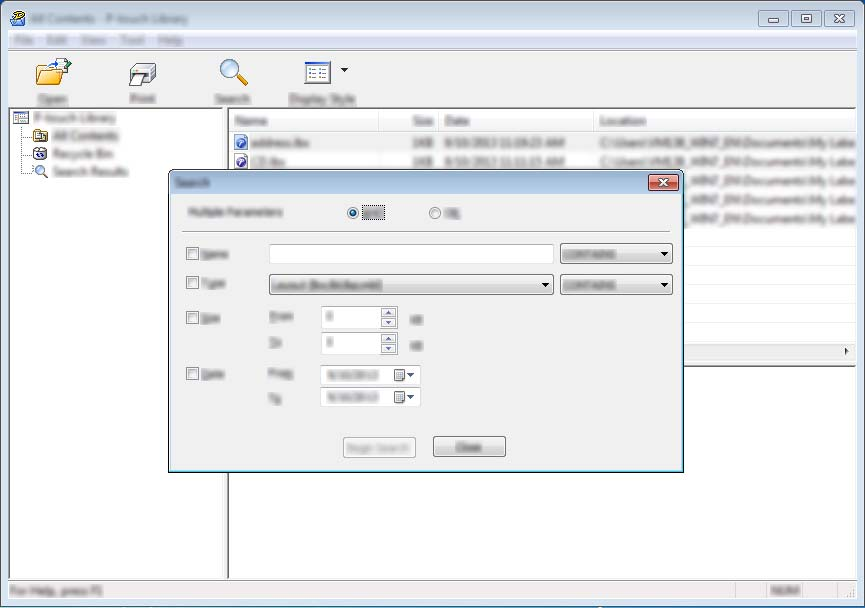Click the address.lbx file icon in the list
865x608 pixels.
point(241,142)
